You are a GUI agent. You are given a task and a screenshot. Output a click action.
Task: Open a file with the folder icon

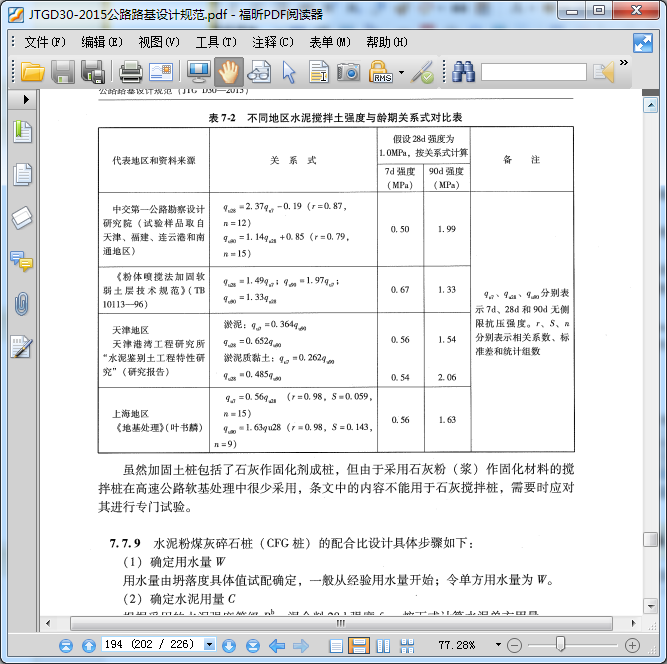tap(33, 71)
